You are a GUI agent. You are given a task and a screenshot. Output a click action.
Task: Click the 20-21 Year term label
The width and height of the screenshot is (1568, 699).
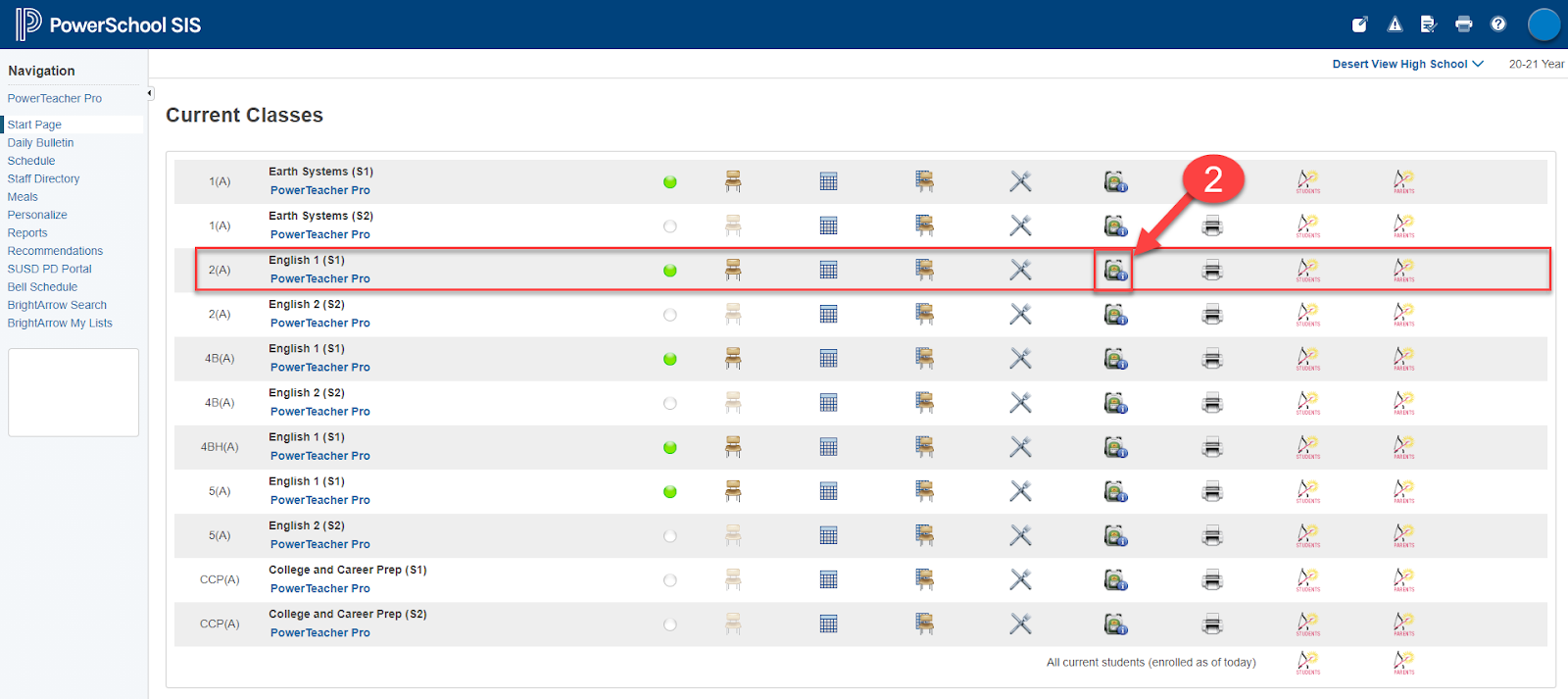(x=1537, y=64)
